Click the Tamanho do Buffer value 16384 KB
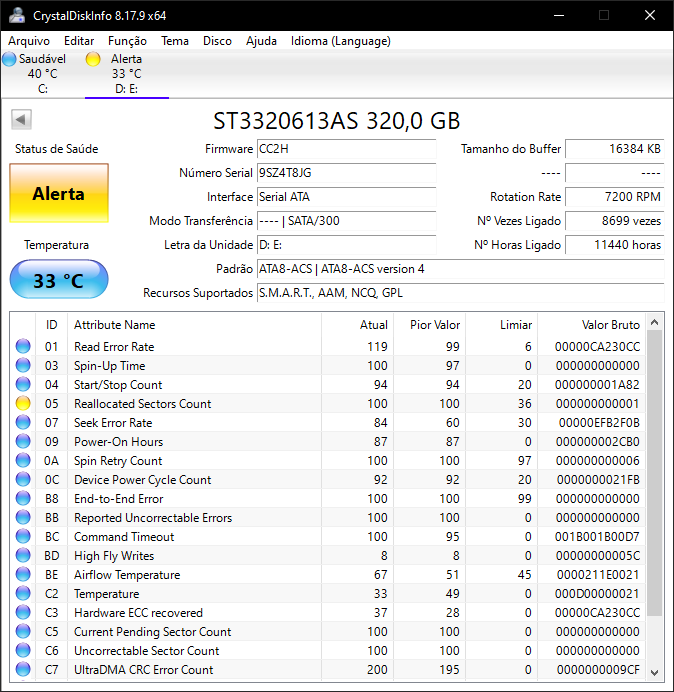 [x=614, y=149]
